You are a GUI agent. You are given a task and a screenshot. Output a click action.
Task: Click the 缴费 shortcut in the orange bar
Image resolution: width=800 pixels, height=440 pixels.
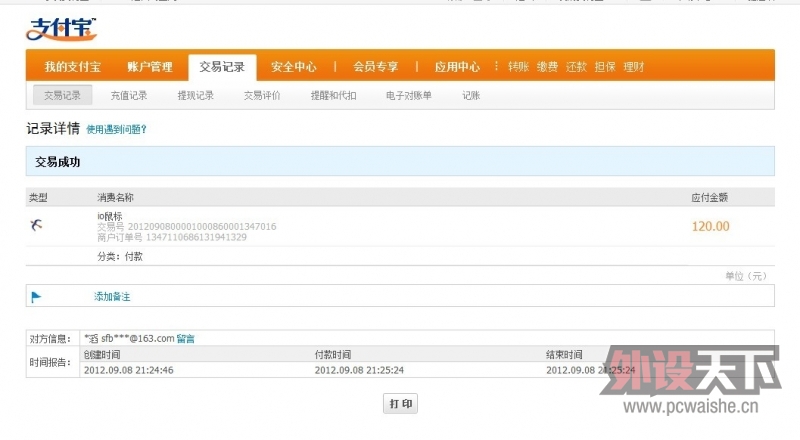[547, 67]
